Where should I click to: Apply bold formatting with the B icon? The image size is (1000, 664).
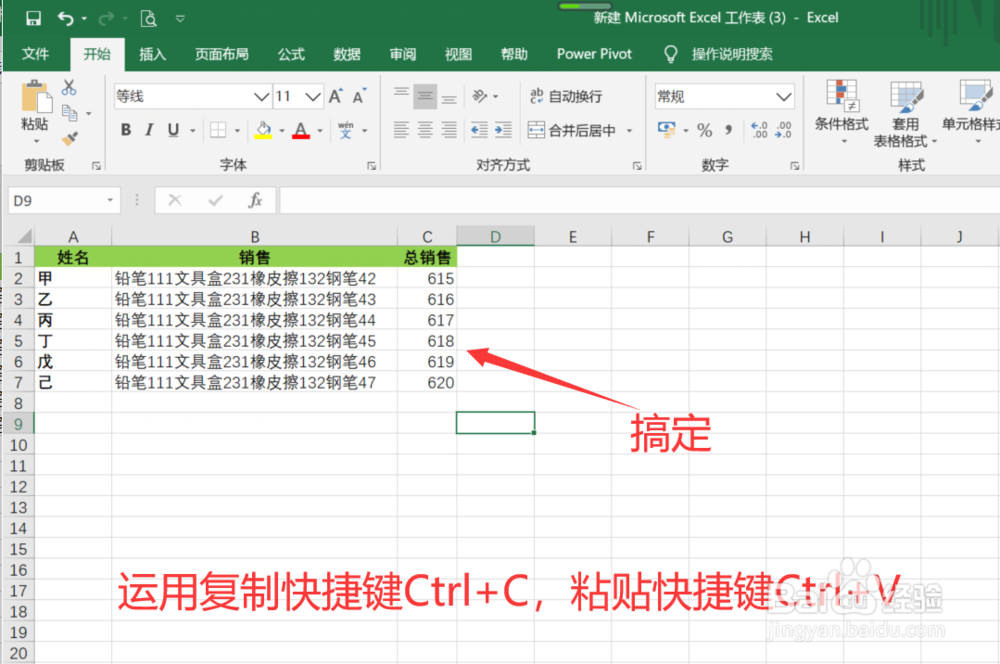click(125, 130)
